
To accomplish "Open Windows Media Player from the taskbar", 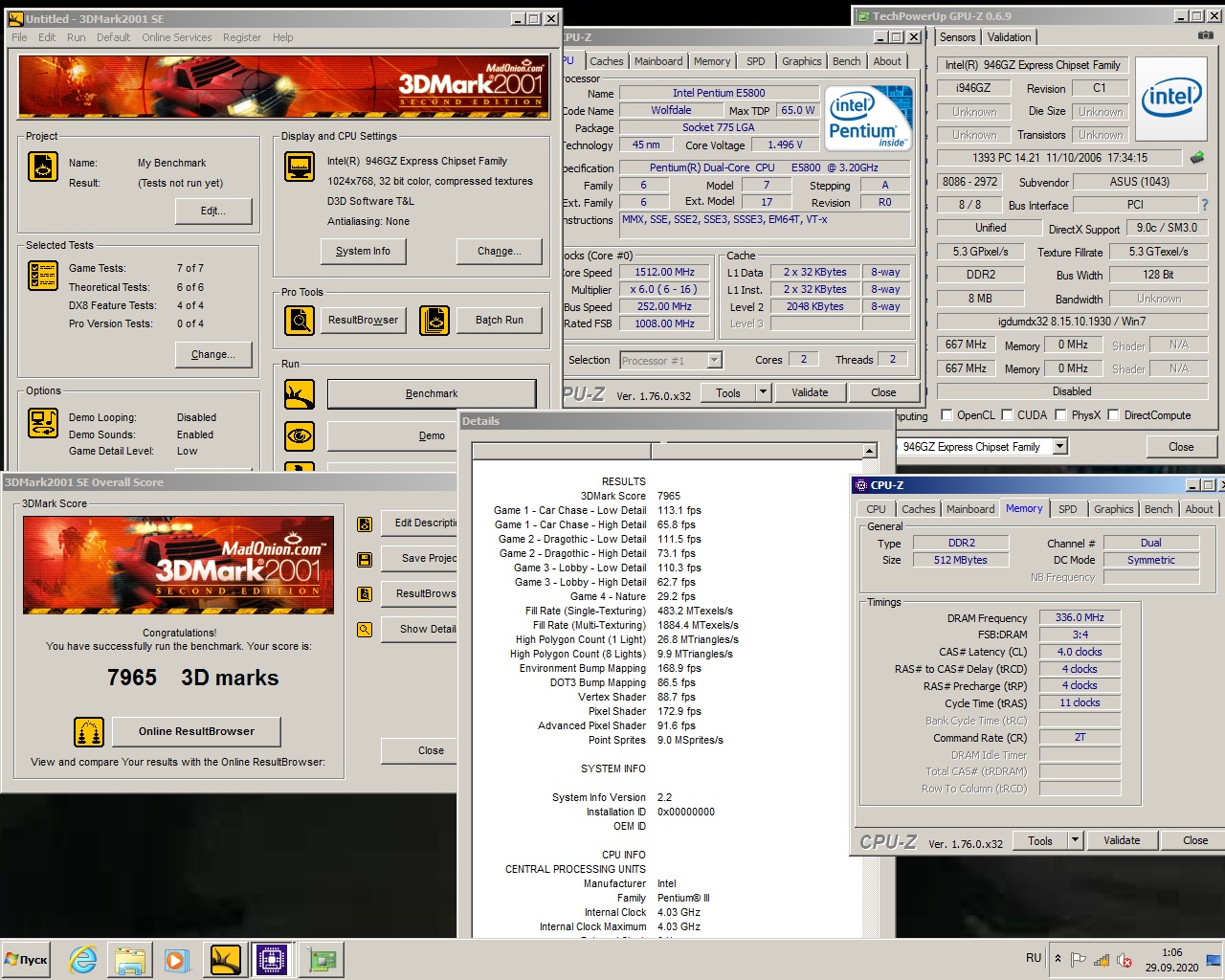I will [x=177, y=960].
